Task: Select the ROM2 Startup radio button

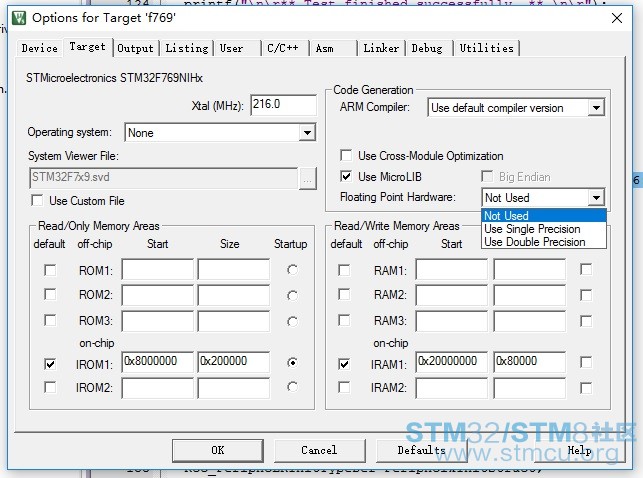Action: (x=292, y=296)
